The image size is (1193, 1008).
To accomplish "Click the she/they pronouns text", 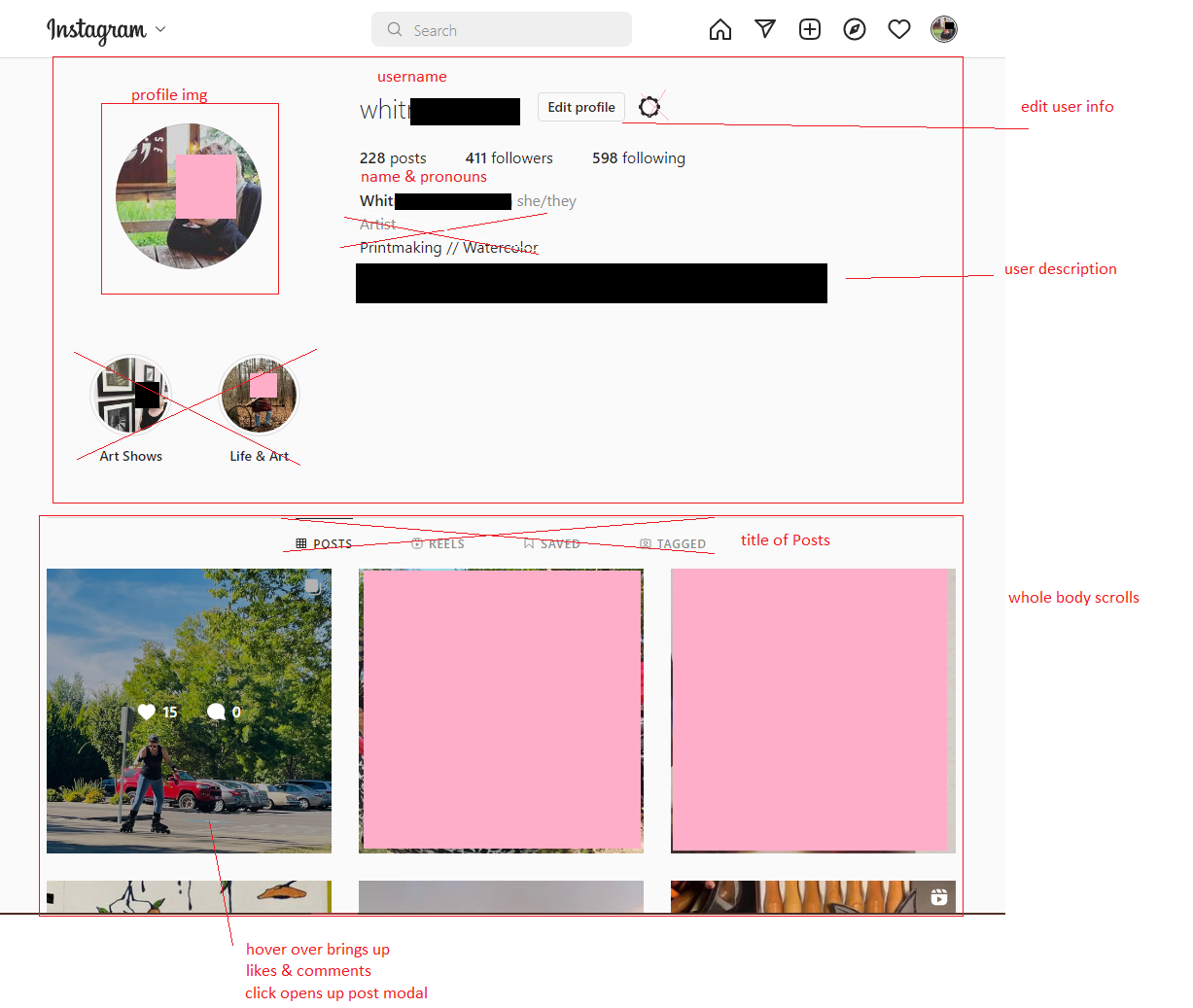I will click(546, 201).
